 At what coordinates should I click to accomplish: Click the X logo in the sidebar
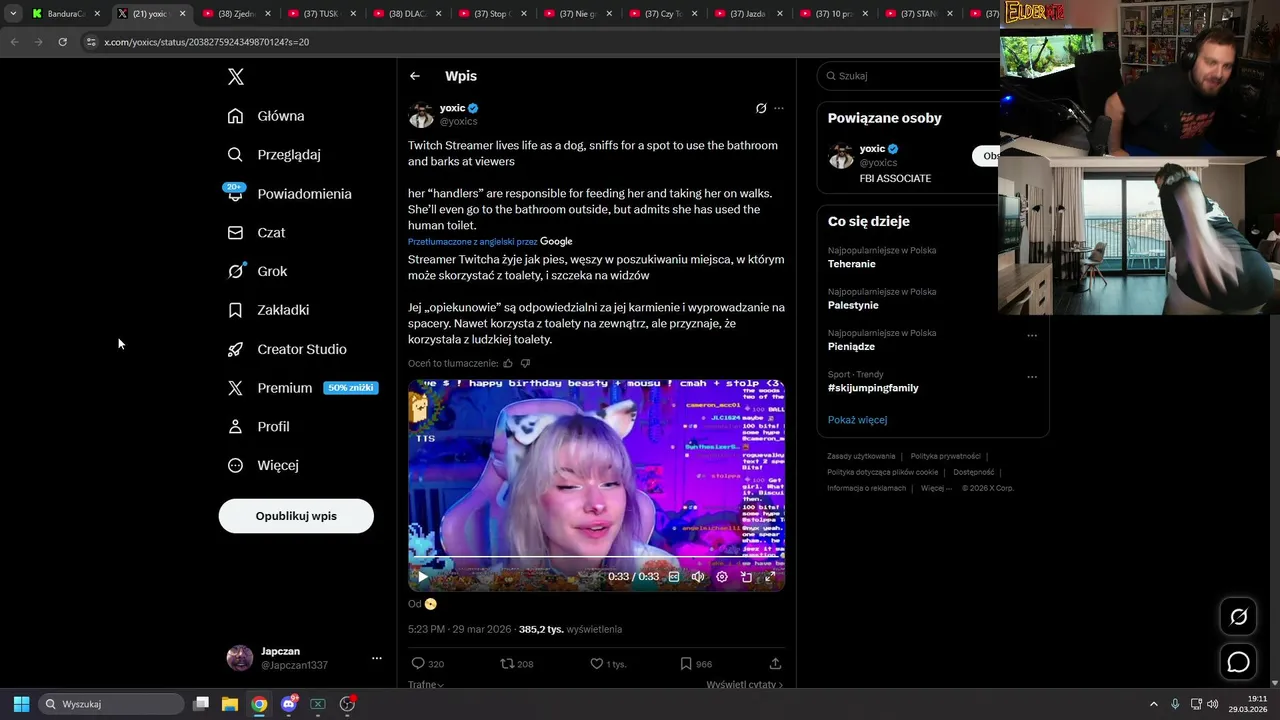pyautogui.click(x=236, y=77)
